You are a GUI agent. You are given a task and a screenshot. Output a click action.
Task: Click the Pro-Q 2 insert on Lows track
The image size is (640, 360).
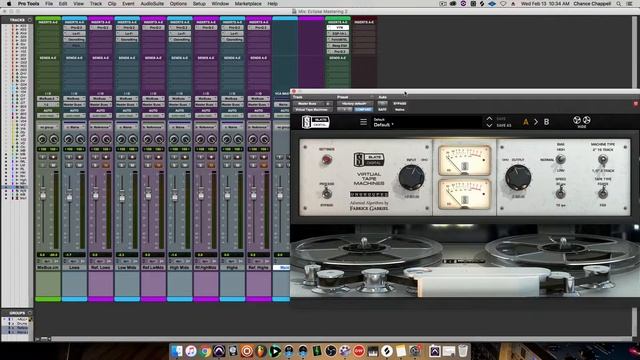(74, 27)
